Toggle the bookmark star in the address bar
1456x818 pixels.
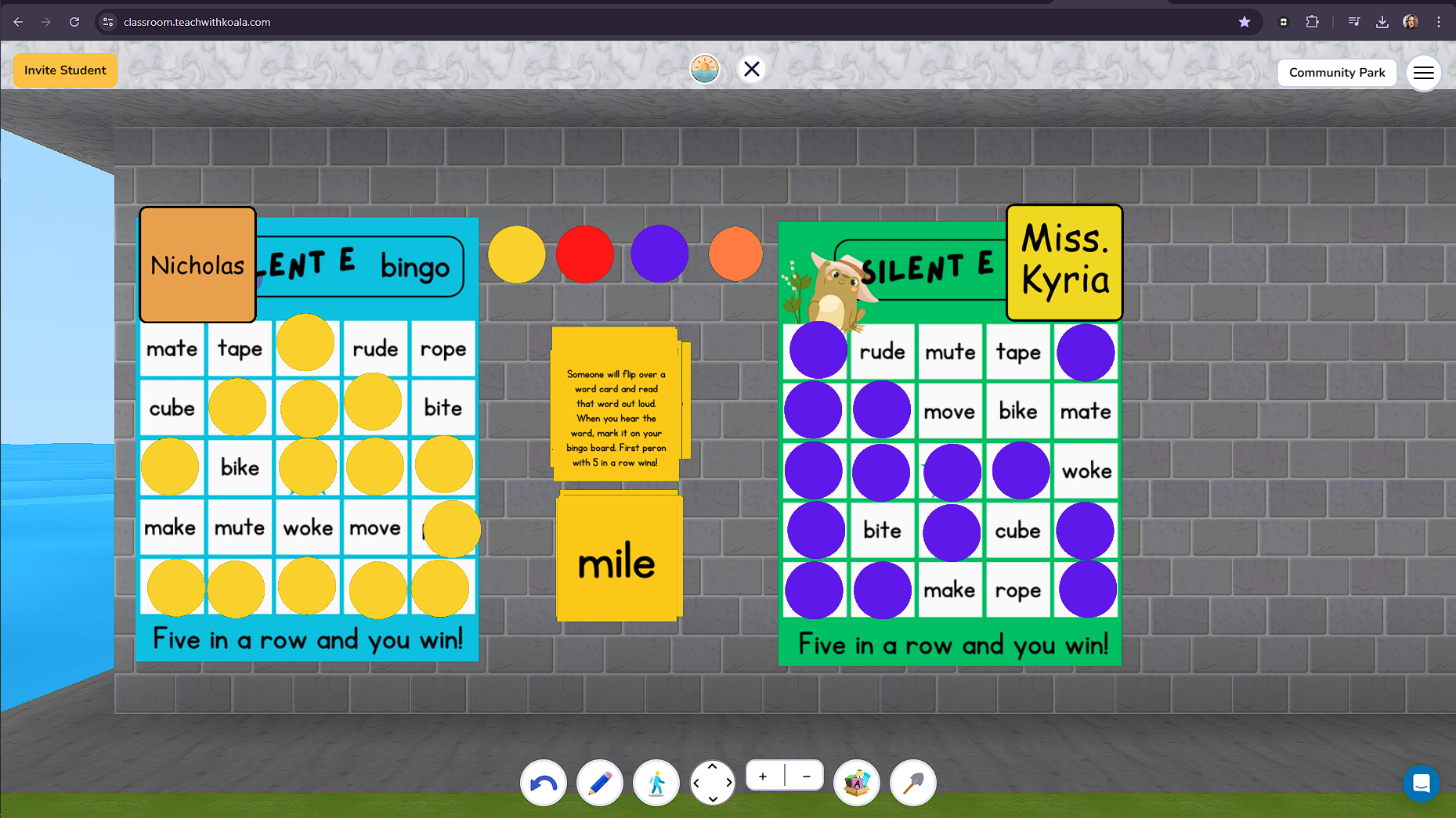[x=1245, y=22]
